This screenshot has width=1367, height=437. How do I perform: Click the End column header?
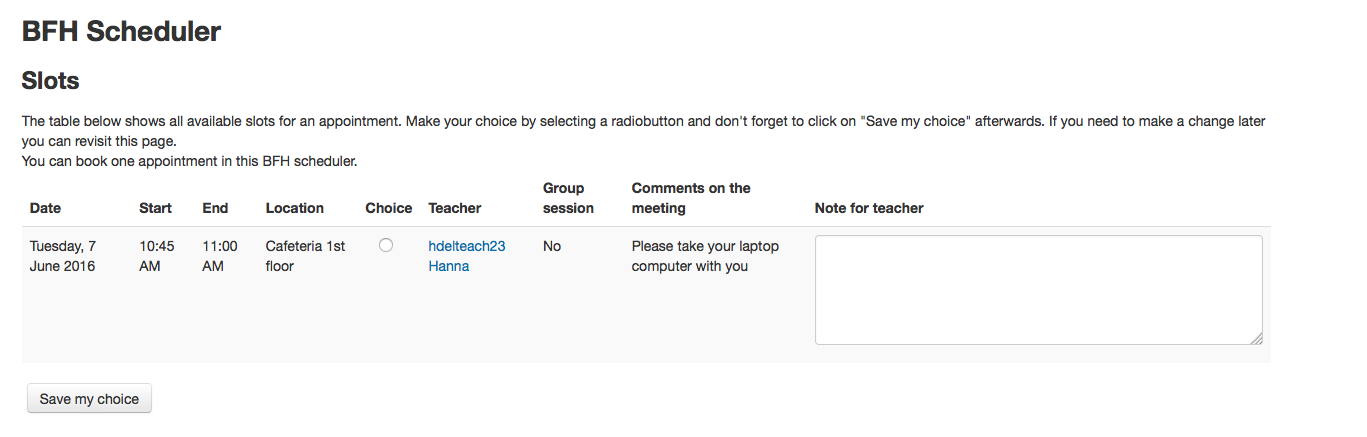tap(215, 208)
